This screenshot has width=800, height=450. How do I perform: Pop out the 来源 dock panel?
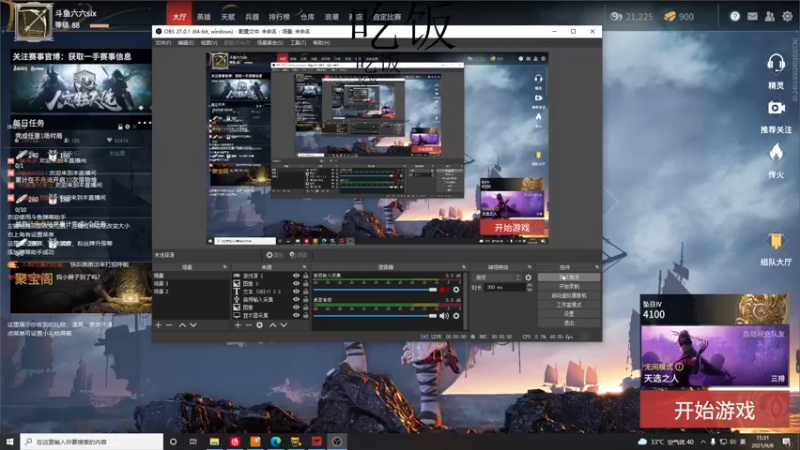point(305,267)
